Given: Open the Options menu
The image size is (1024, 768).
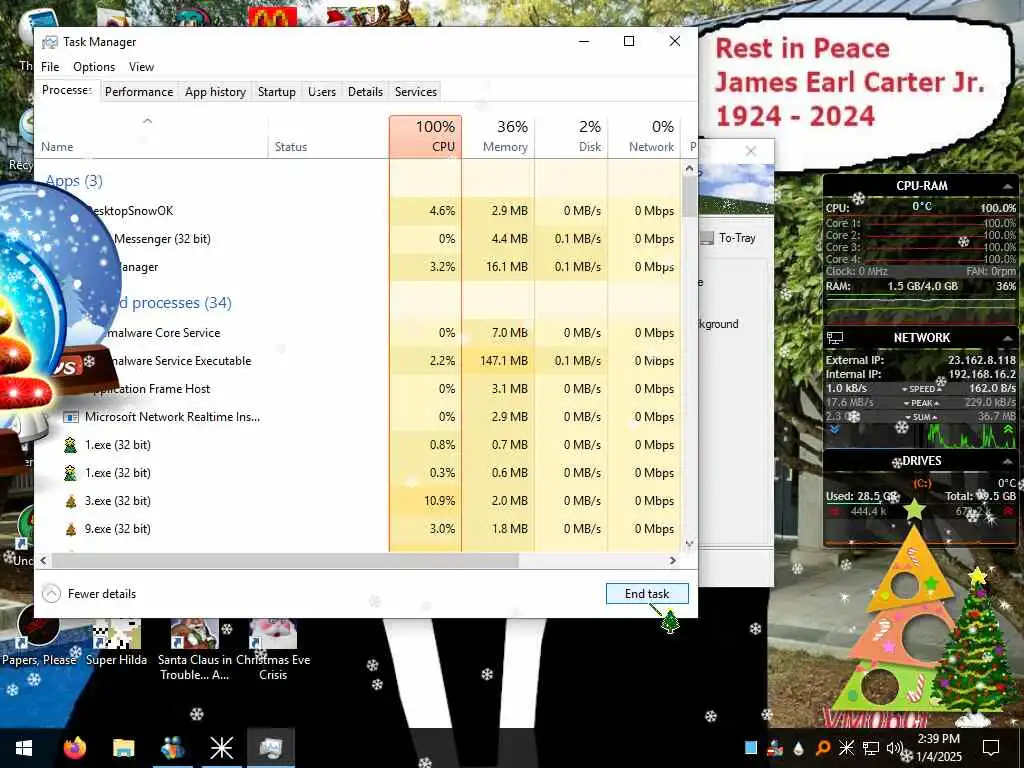Looking at the screenshot, I should coord(94,67).
